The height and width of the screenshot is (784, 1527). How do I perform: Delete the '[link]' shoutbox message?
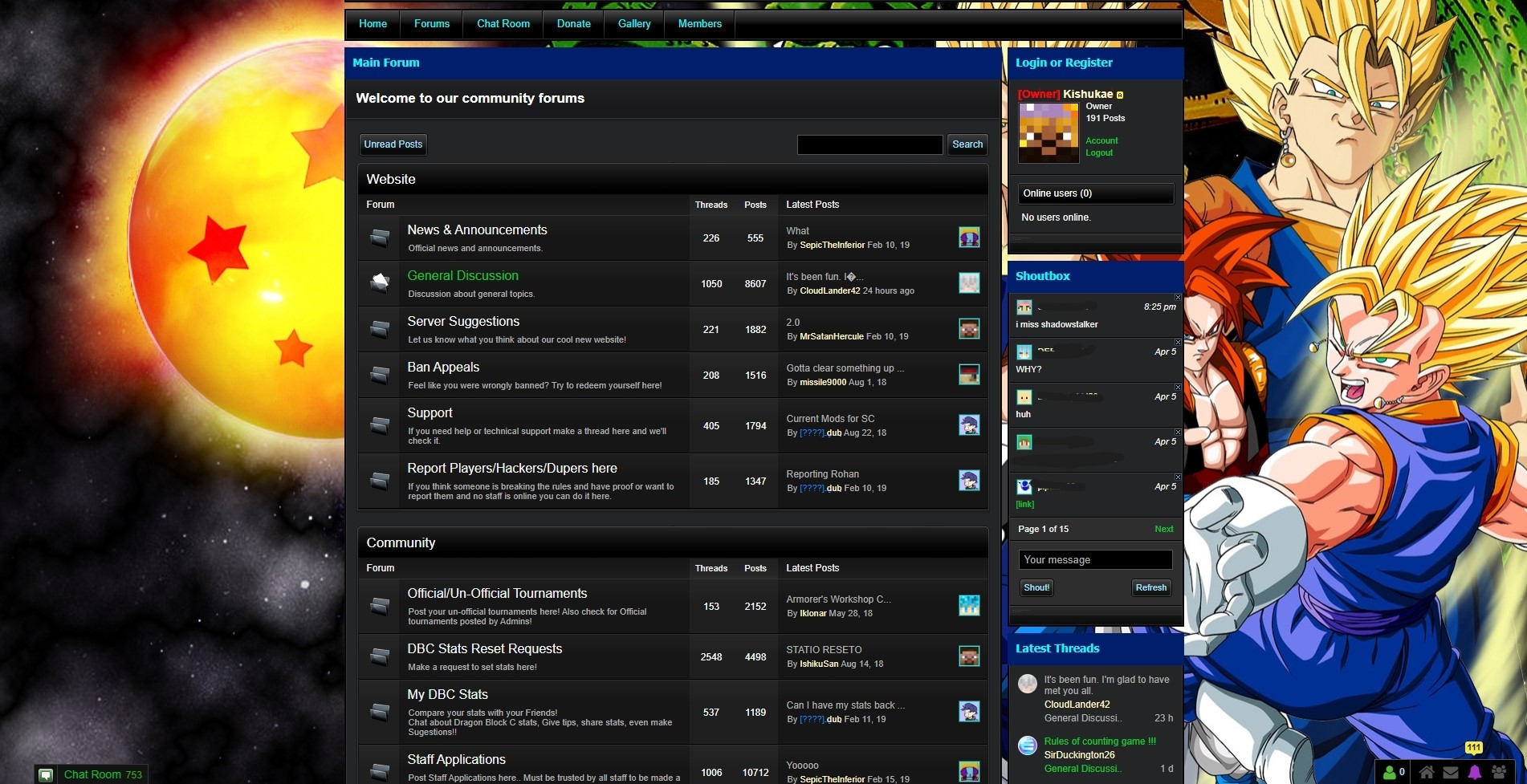(1178, 477)
